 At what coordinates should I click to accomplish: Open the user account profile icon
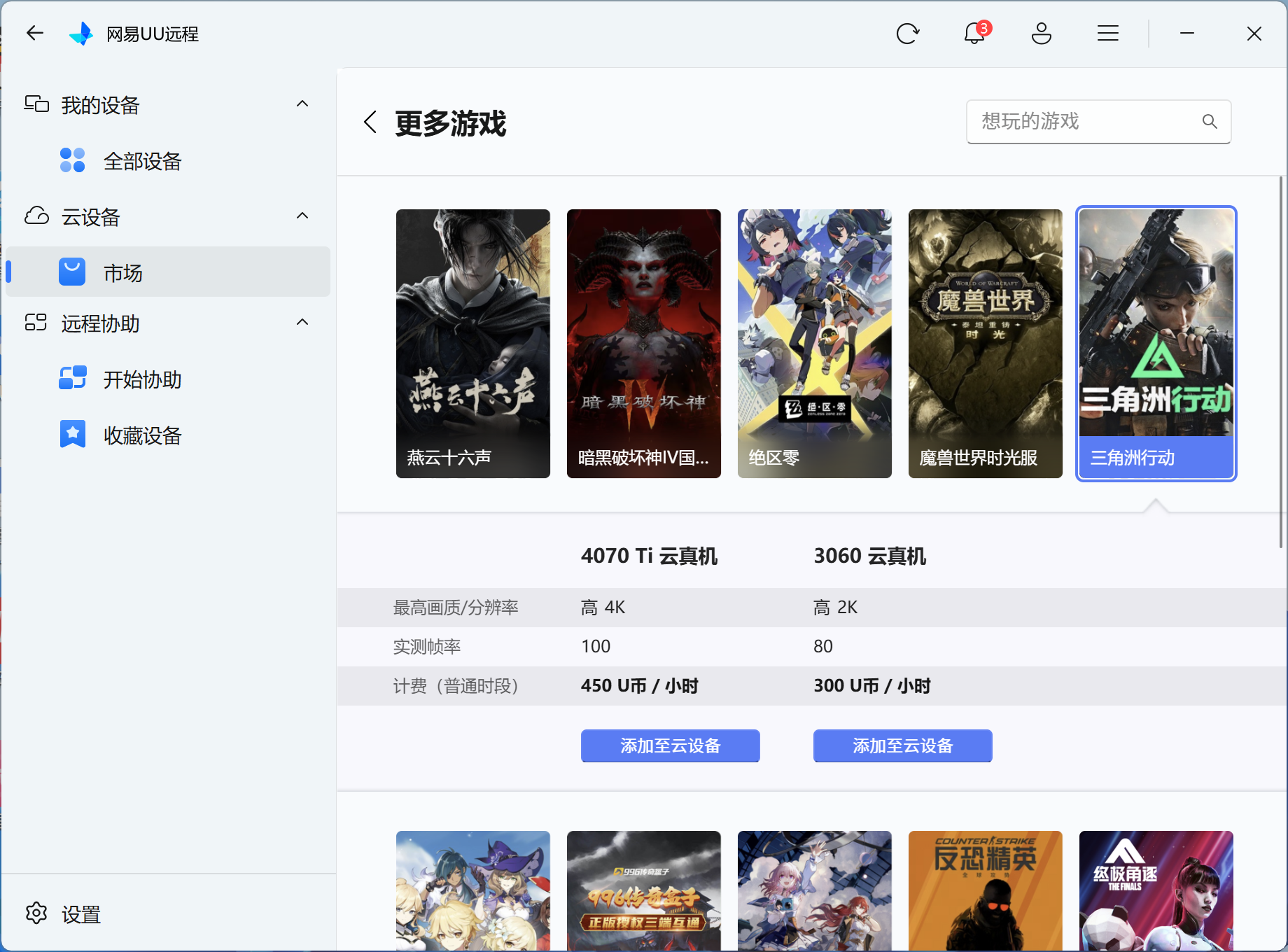(1042, 33)
